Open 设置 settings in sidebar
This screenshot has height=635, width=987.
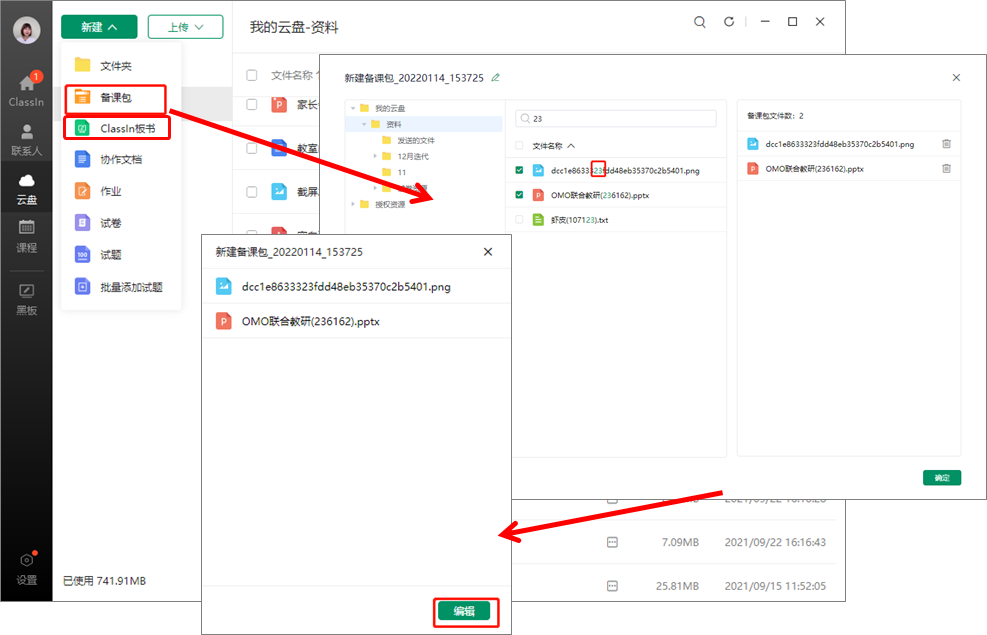[x=26, y=570]
